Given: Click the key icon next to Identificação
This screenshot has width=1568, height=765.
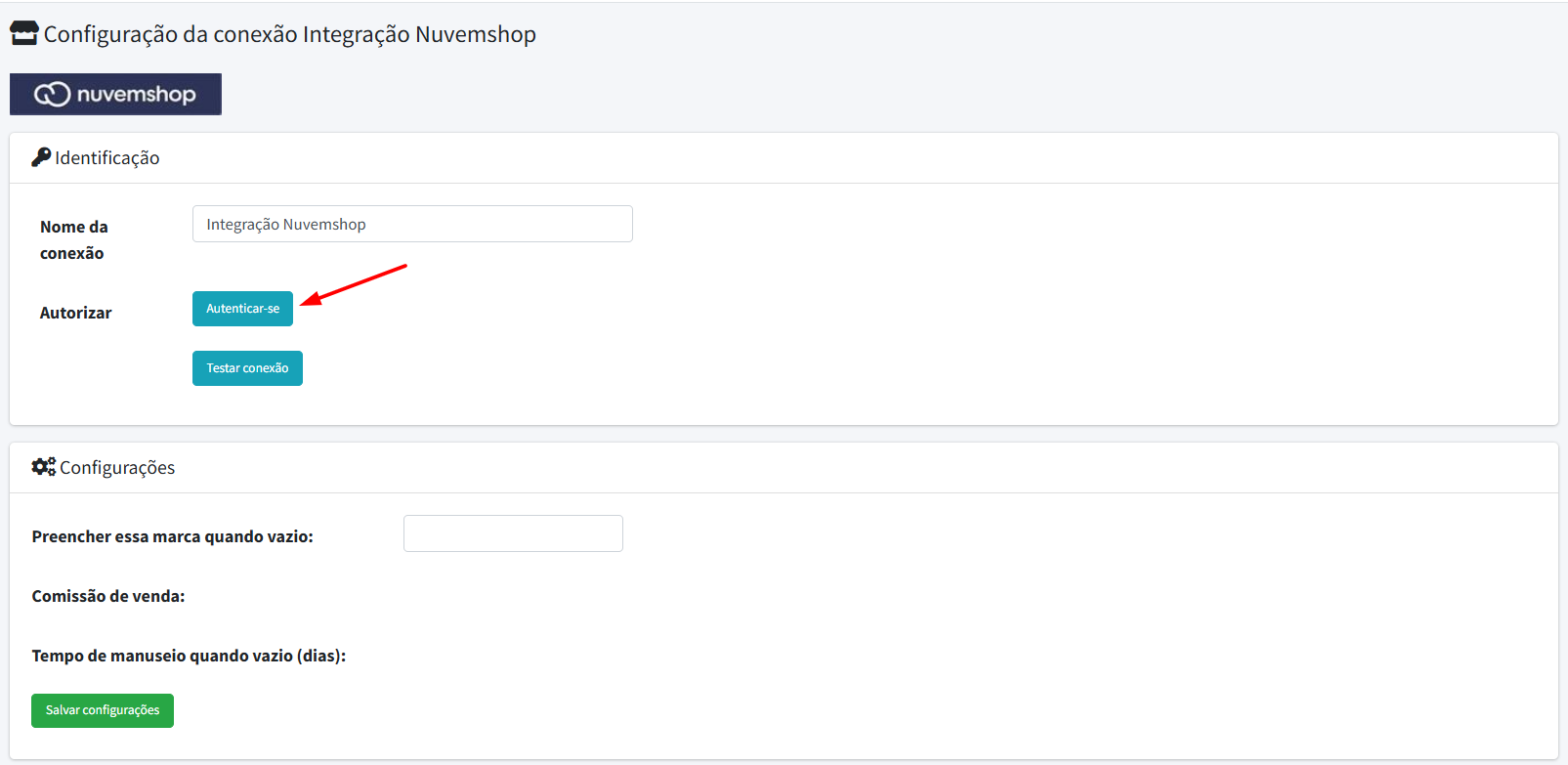Looking at the screenshot, I should [x=41, y=156].
